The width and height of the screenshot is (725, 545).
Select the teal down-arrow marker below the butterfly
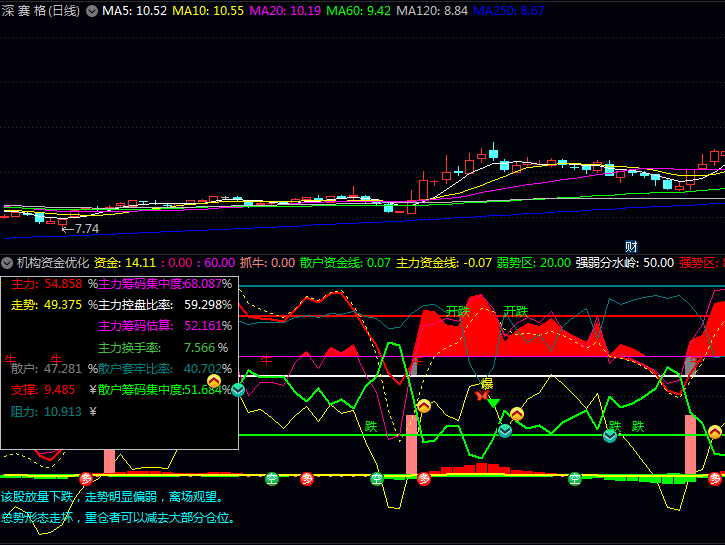tap(505, 431)
